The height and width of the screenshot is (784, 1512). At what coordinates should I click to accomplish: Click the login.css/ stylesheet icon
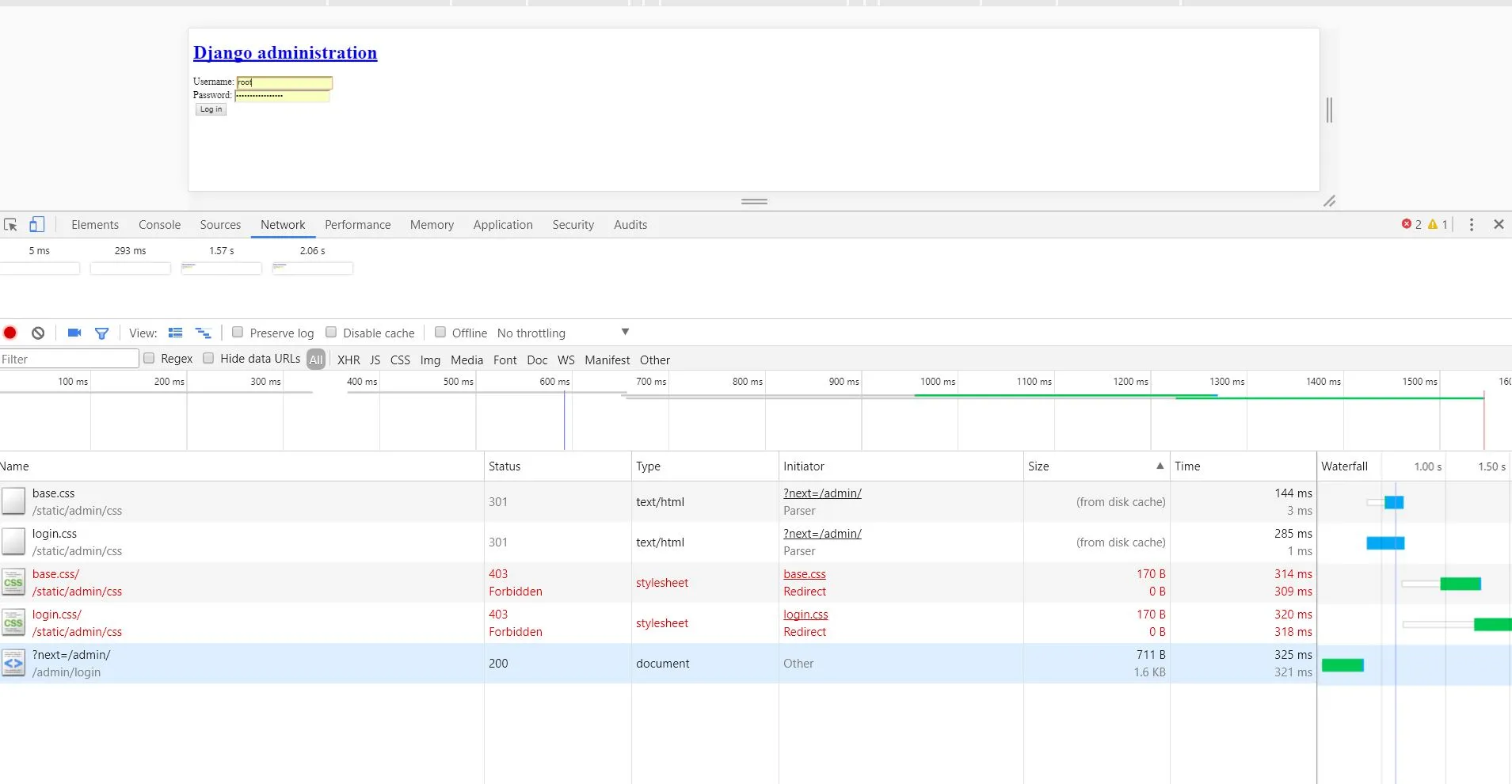pyautogui.click(x=13, y=622)
